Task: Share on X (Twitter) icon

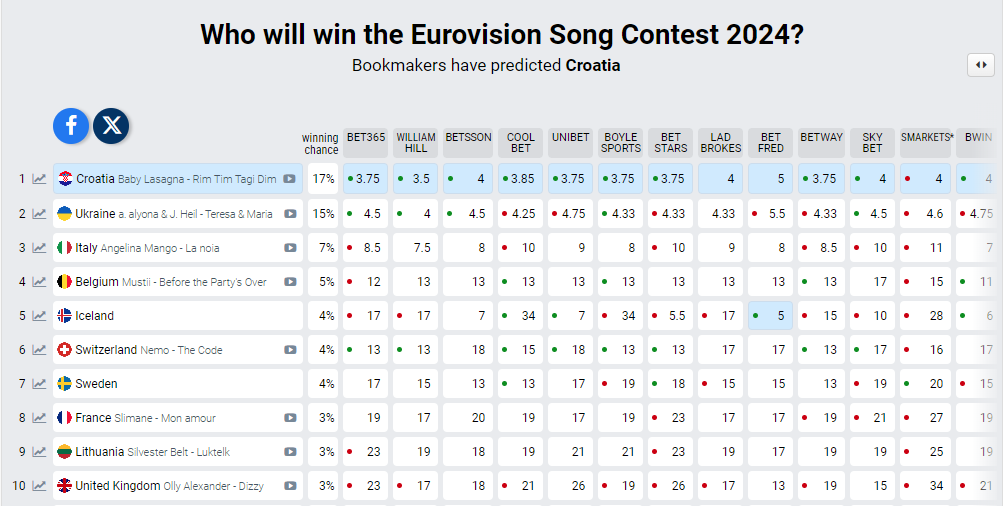Action: (112, 126)
